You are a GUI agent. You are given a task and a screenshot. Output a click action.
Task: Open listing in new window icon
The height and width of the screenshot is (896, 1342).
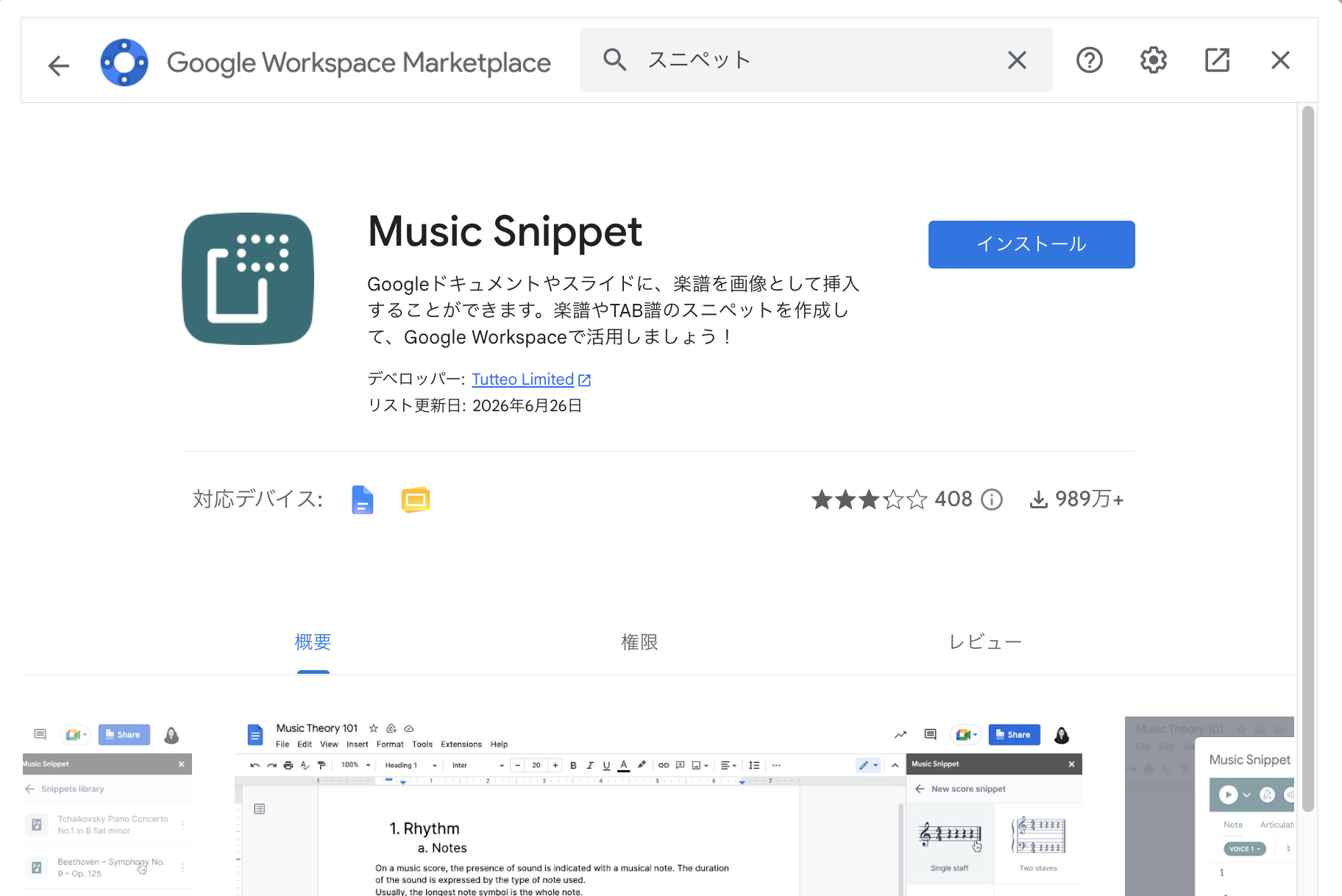click(x=1218, y=60)
